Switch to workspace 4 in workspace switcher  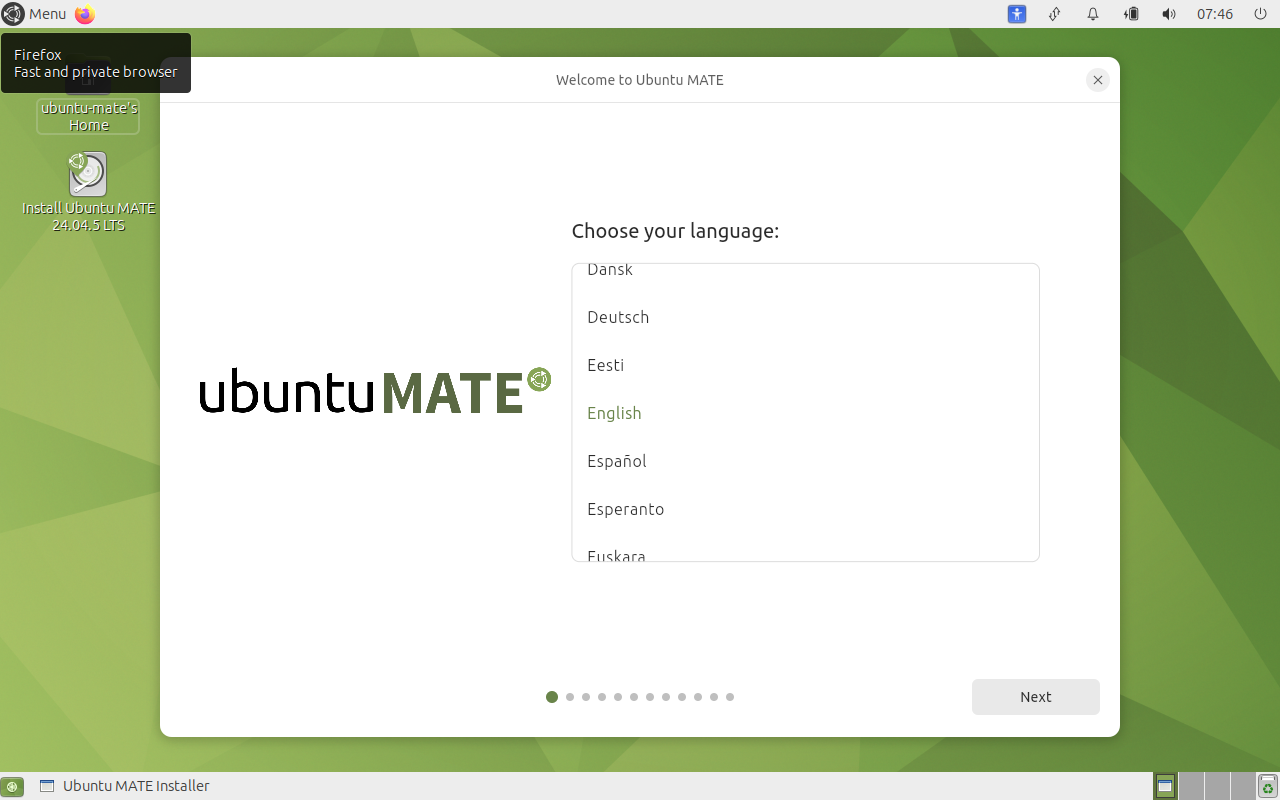(1243, 786)
